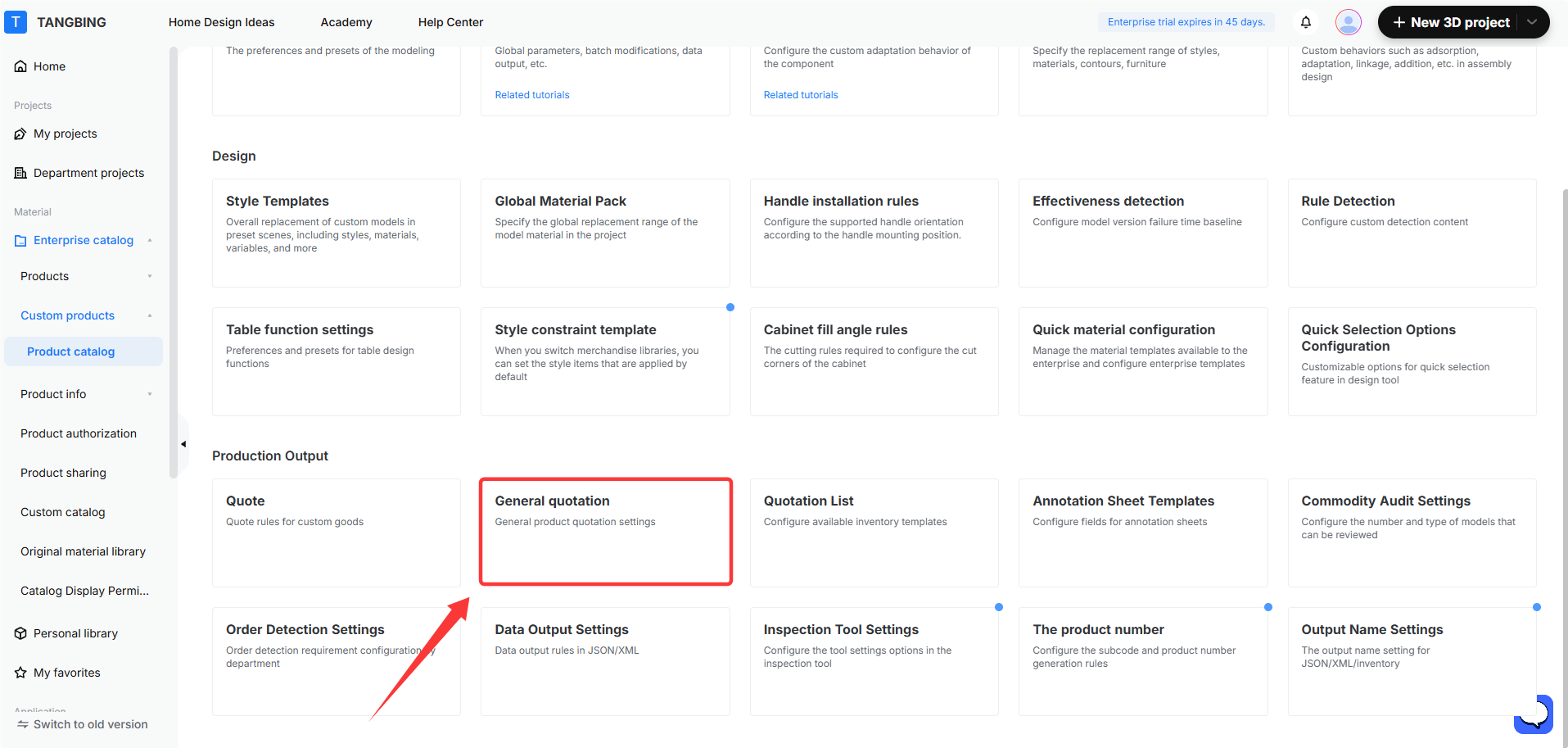Click Enterprise trial expires notice

(x=1186, y=22)
